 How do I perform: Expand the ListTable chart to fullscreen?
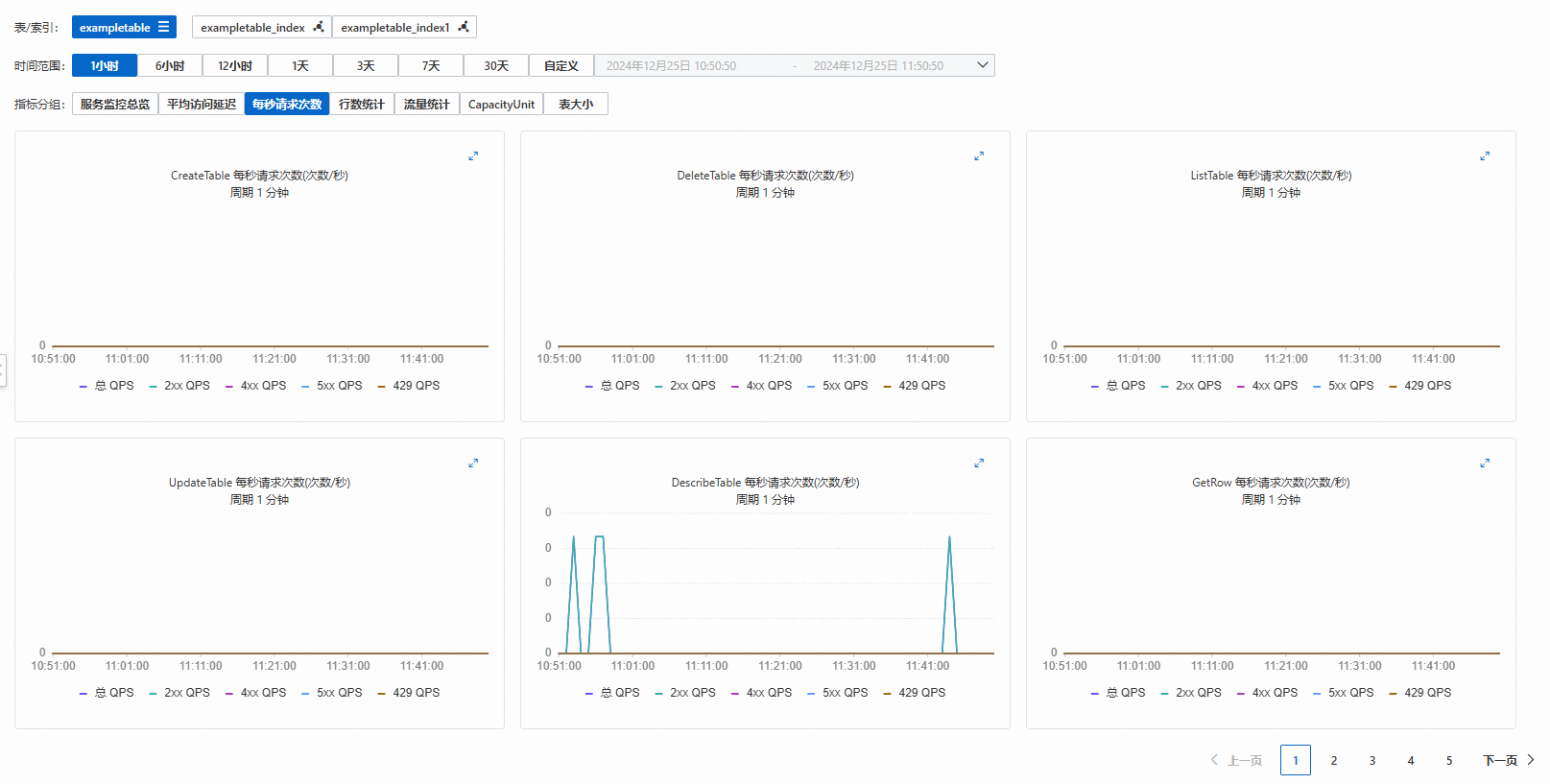pyautogui.click(x=1485, y=155)
